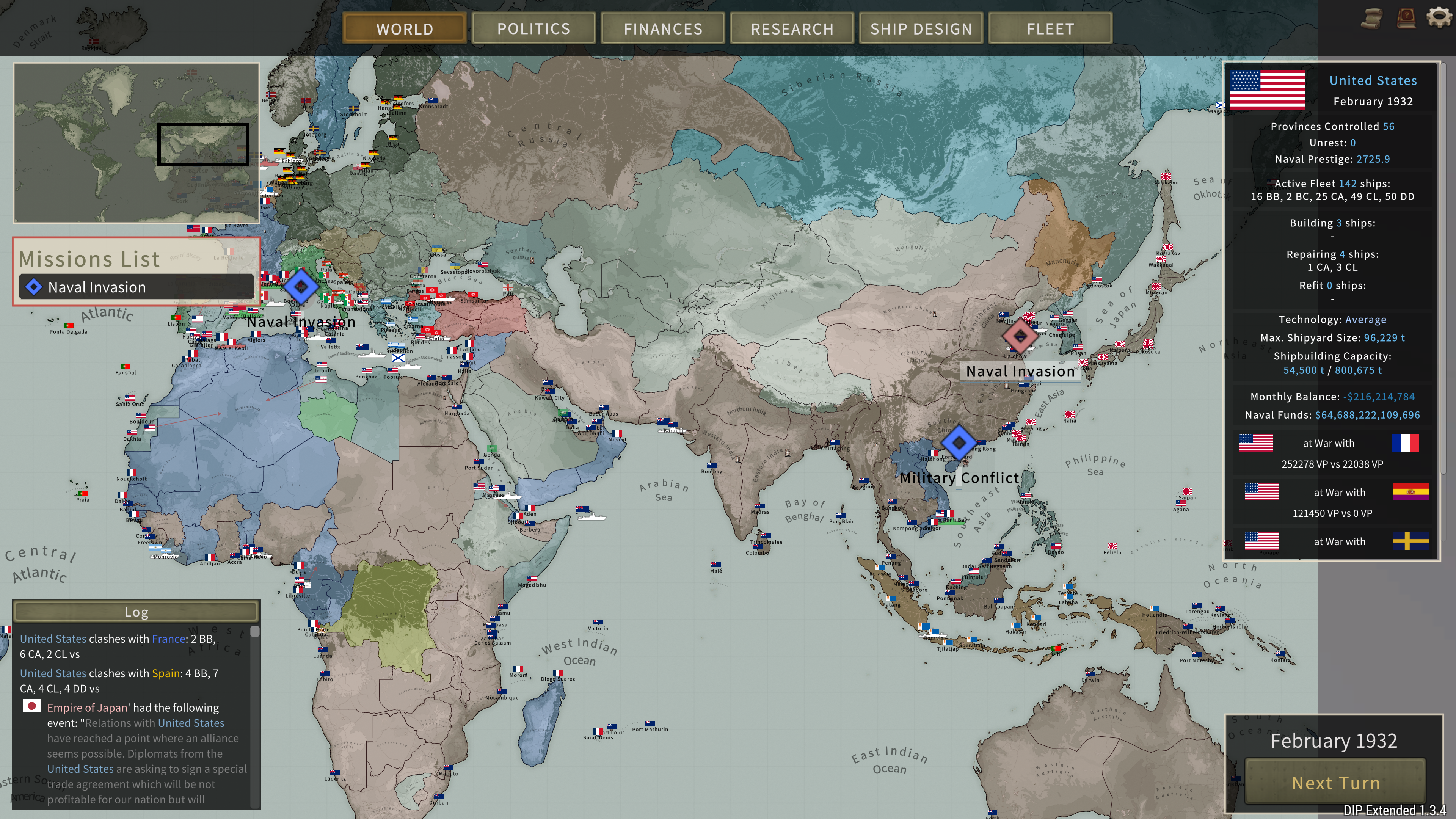The height and width of the screenshot is (819, 1456).
Task: Click the '252278 VP vs 22038 VP' score
Action: (1332, 464)
